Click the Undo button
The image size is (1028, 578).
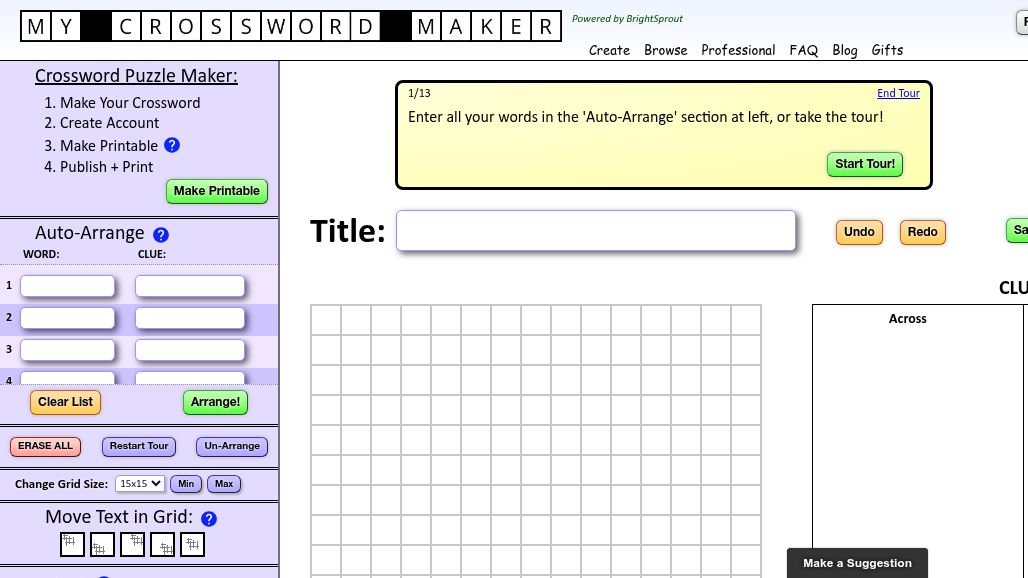click(x=859, y=232)
